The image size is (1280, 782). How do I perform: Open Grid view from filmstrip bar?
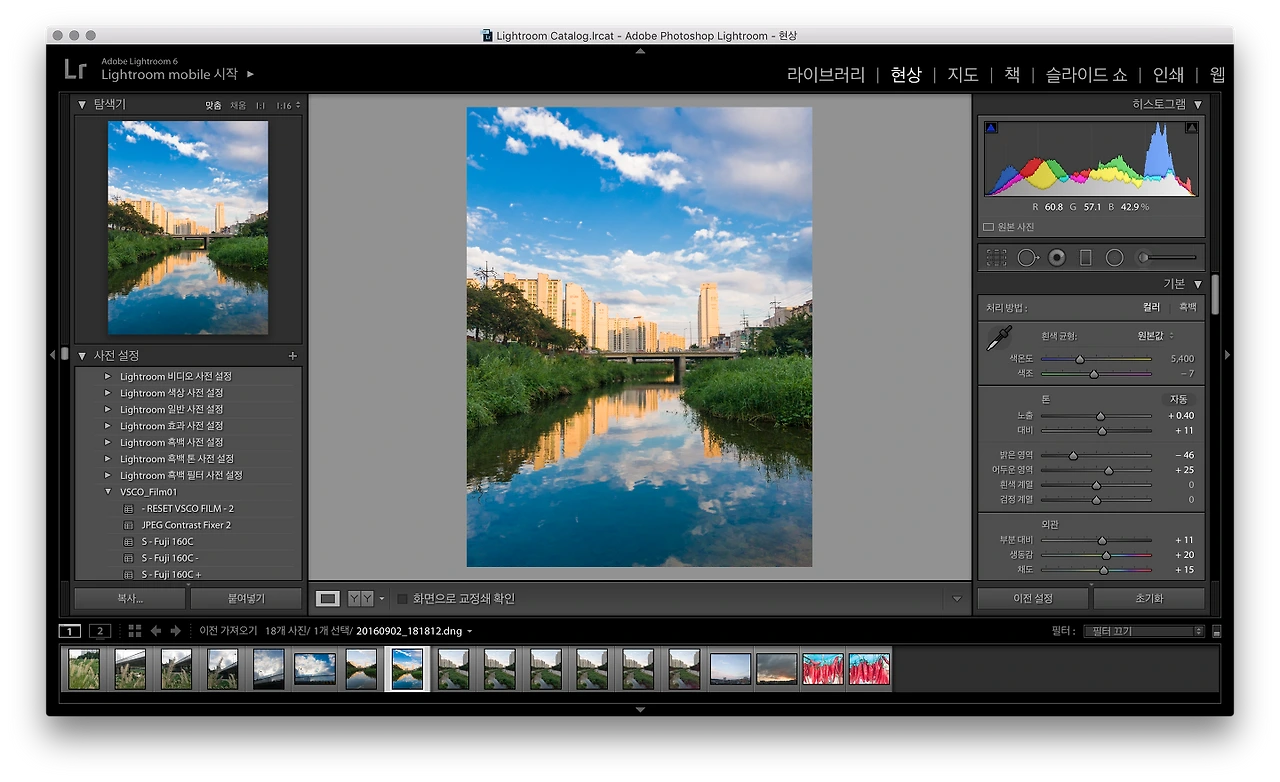134,631
